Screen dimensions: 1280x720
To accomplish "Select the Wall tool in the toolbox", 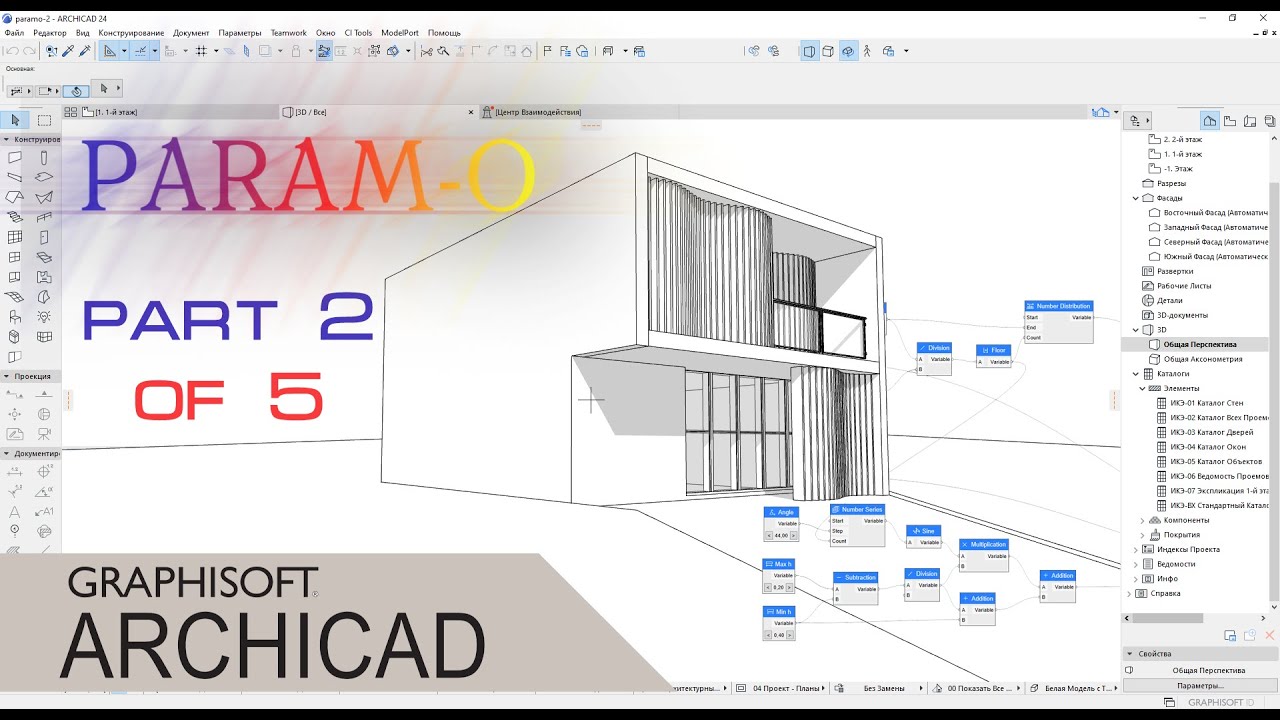I will [x=15, y=158].
